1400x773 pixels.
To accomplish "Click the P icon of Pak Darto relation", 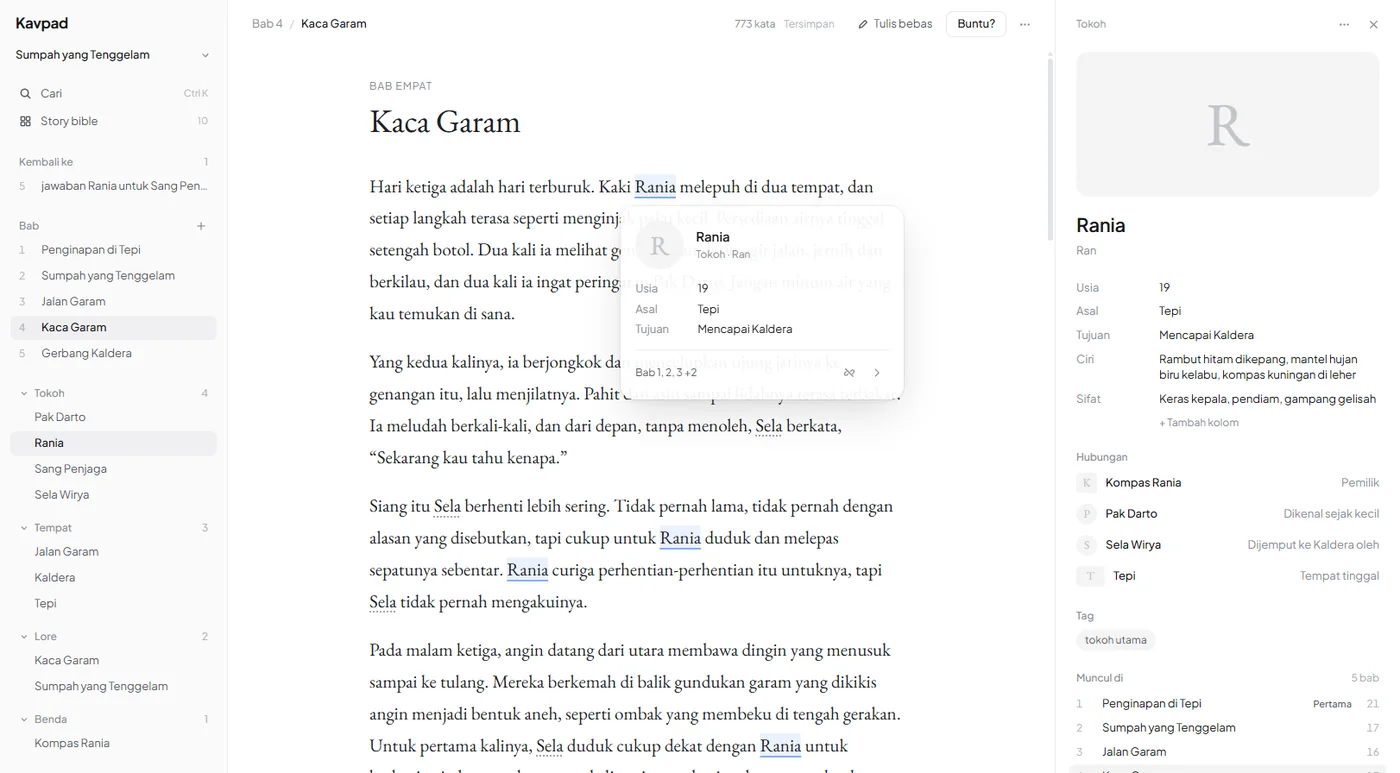I will coord(1087,514).
